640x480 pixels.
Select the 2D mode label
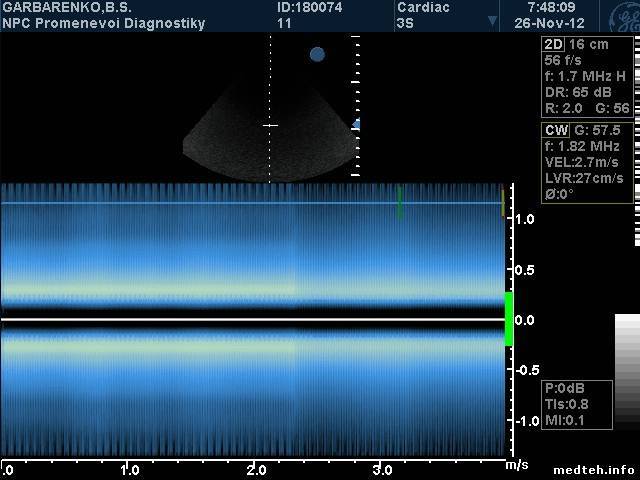pyautogui.click(x=553, y=45)
